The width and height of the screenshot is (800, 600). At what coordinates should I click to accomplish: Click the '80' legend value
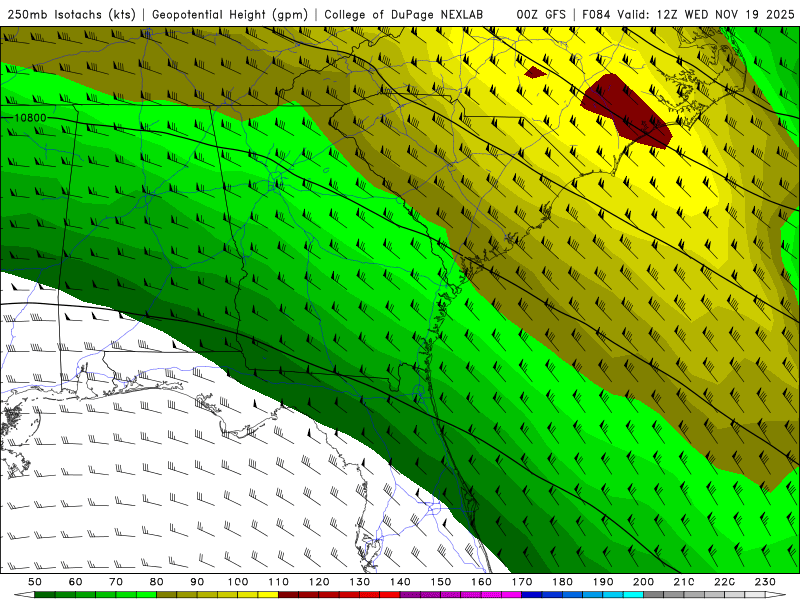click(157, 582)
